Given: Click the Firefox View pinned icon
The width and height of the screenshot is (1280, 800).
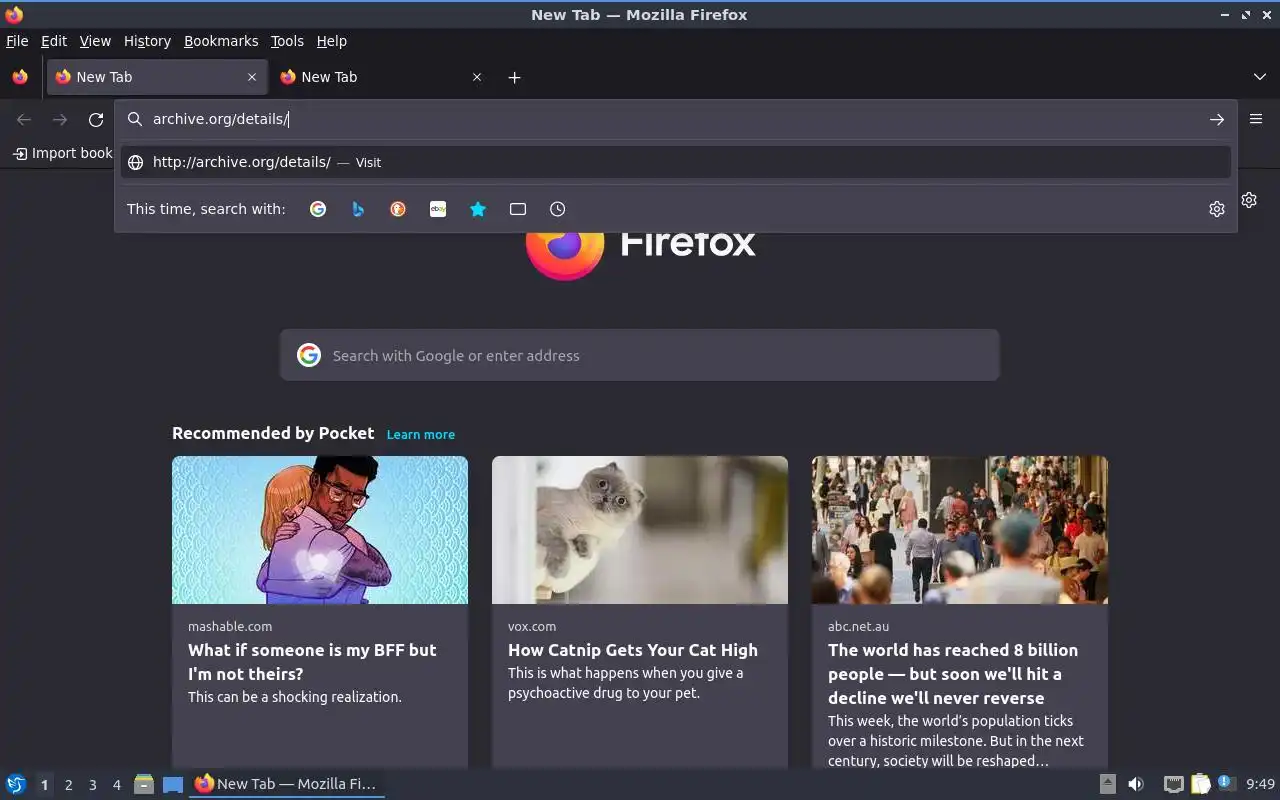Looking at the screenshot, I should coord(20,77).
